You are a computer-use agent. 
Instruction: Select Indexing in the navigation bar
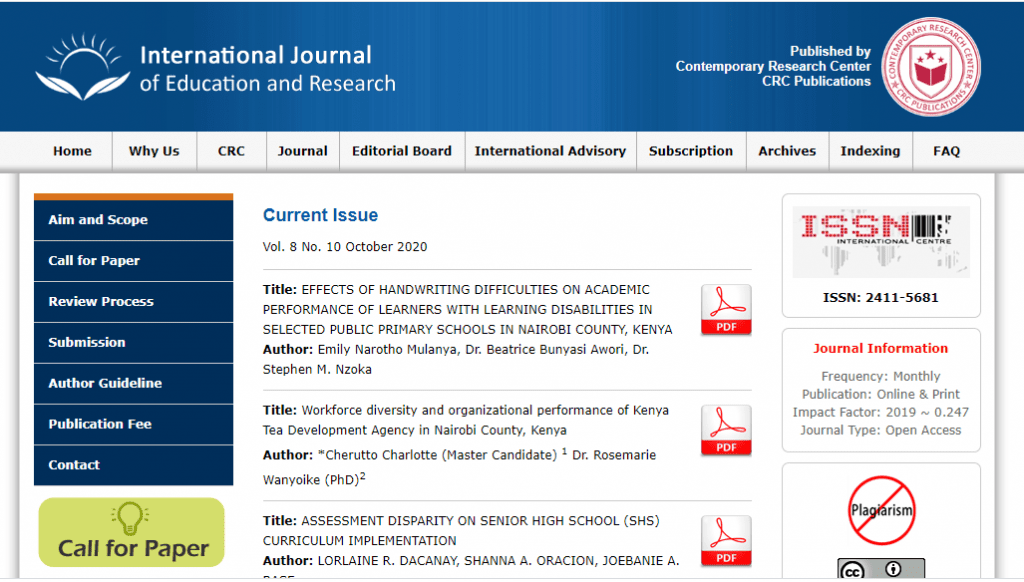coord(869,151)
